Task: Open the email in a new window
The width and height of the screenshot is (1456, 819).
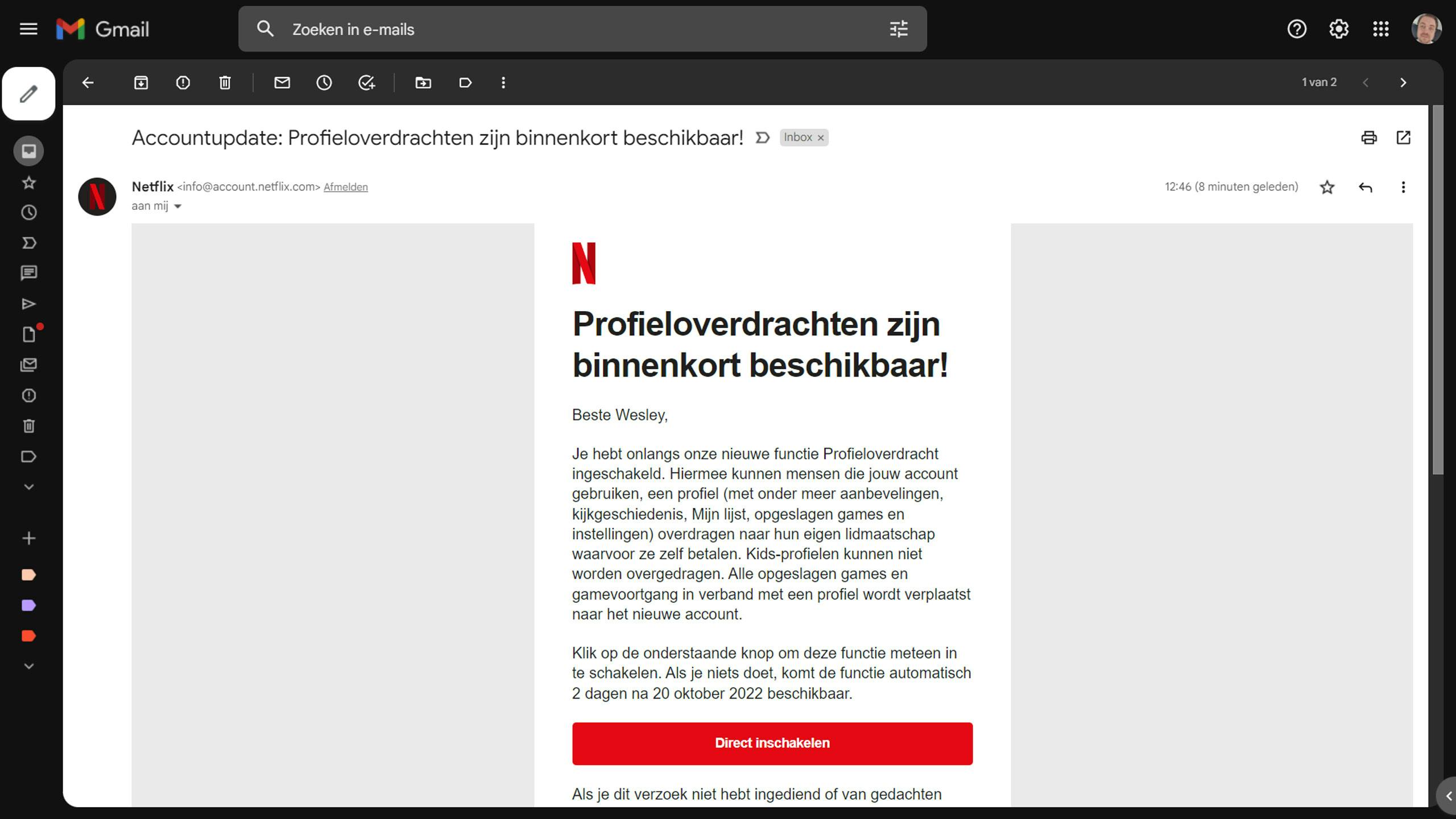Action: point(1403,138)
